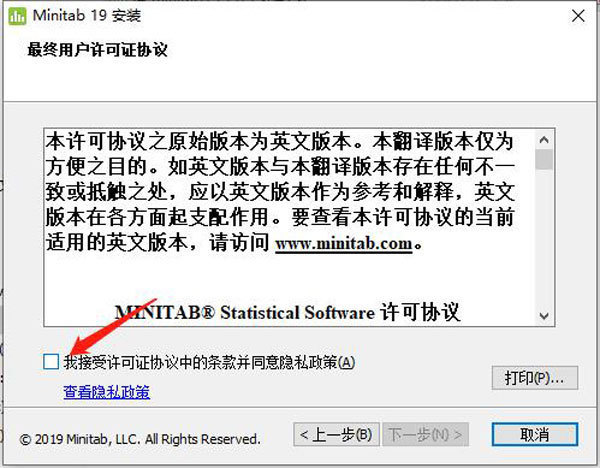Click the red arrow pointing to the checkbox

113,326
